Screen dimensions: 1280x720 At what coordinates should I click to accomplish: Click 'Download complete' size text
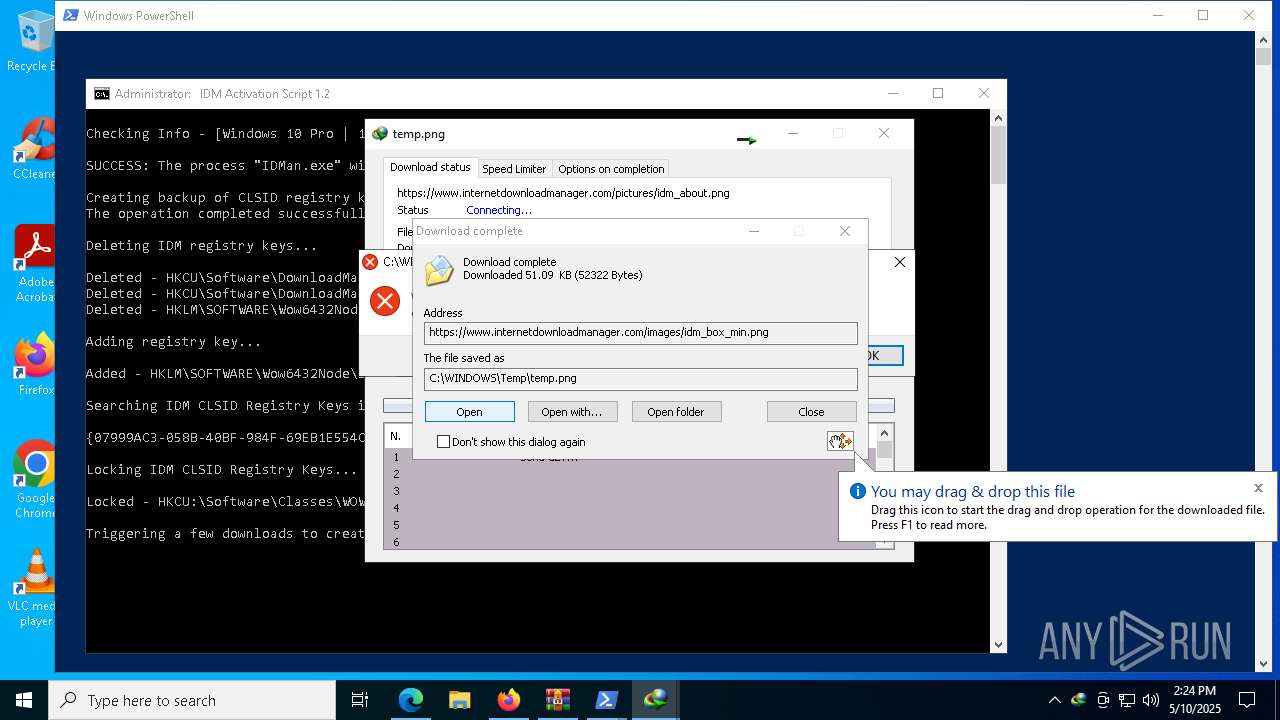pos(552,275)
